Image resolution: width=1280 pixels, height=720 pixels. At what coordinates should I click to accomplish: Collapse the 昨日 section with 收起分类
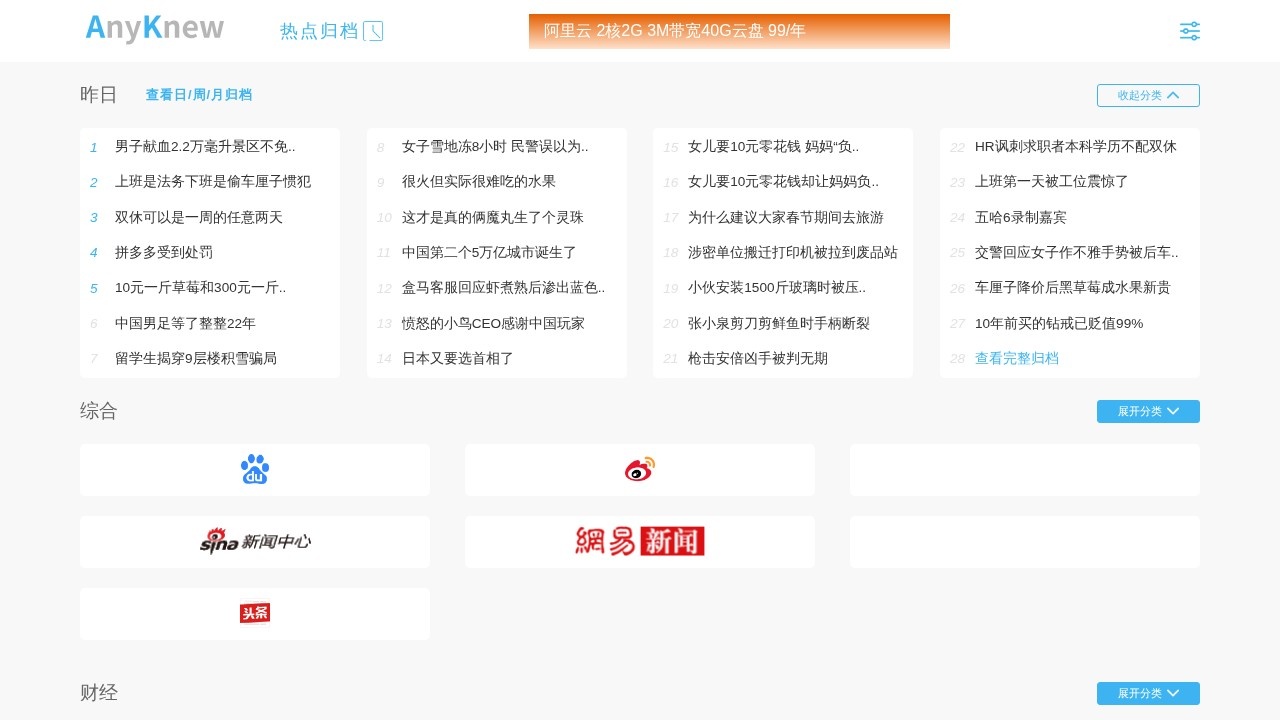point(1148,95)
